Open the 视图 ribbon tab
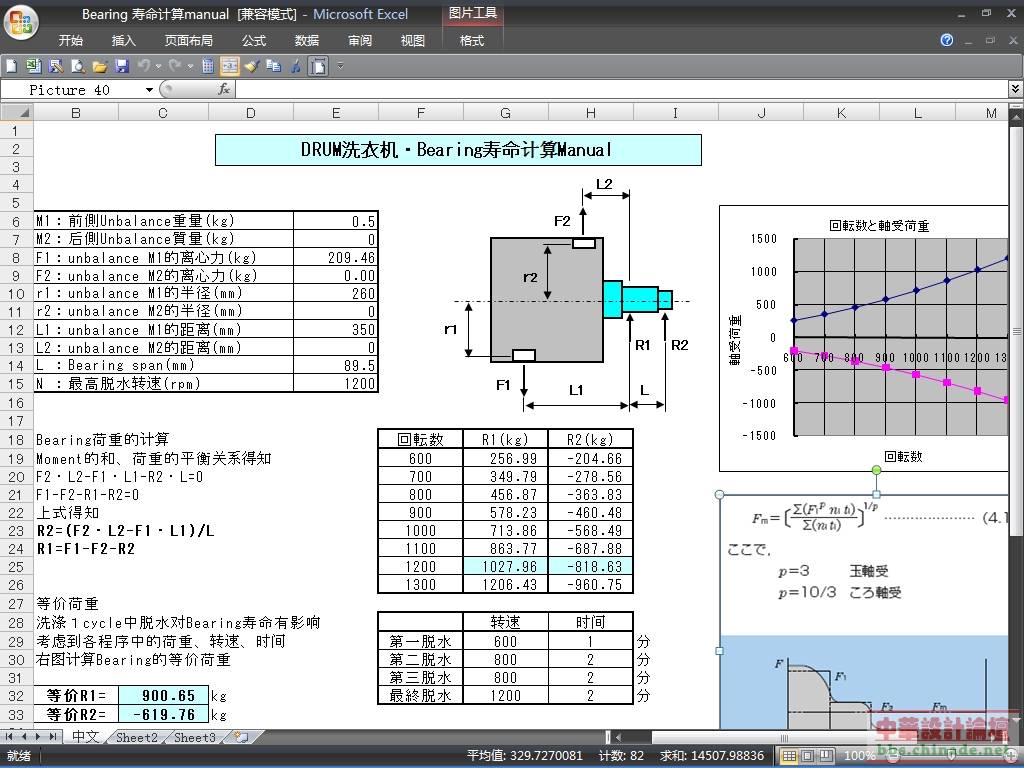This screenshot has width=1024, height=768. click(x=413, y=40)
